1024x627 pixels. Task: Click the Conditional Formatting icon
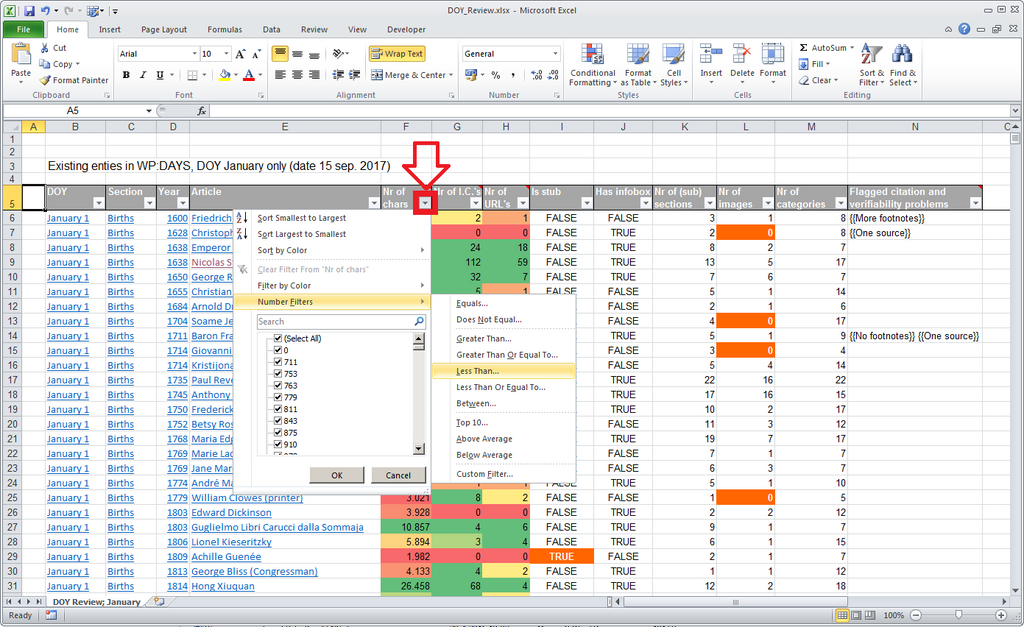click(x=592, y=54)
